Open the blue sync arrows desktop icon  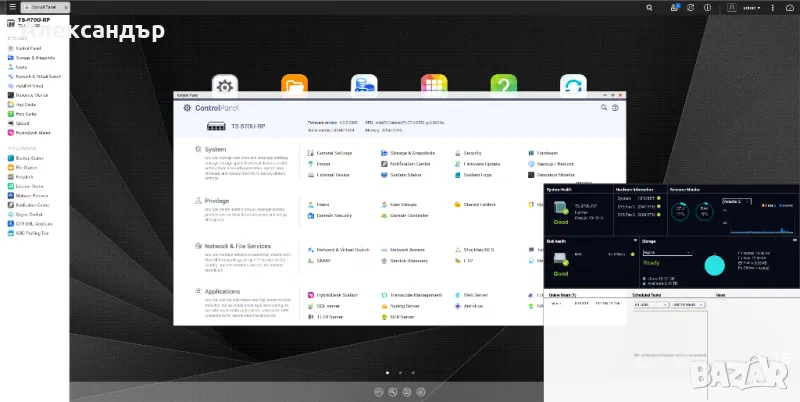point(573,86)
